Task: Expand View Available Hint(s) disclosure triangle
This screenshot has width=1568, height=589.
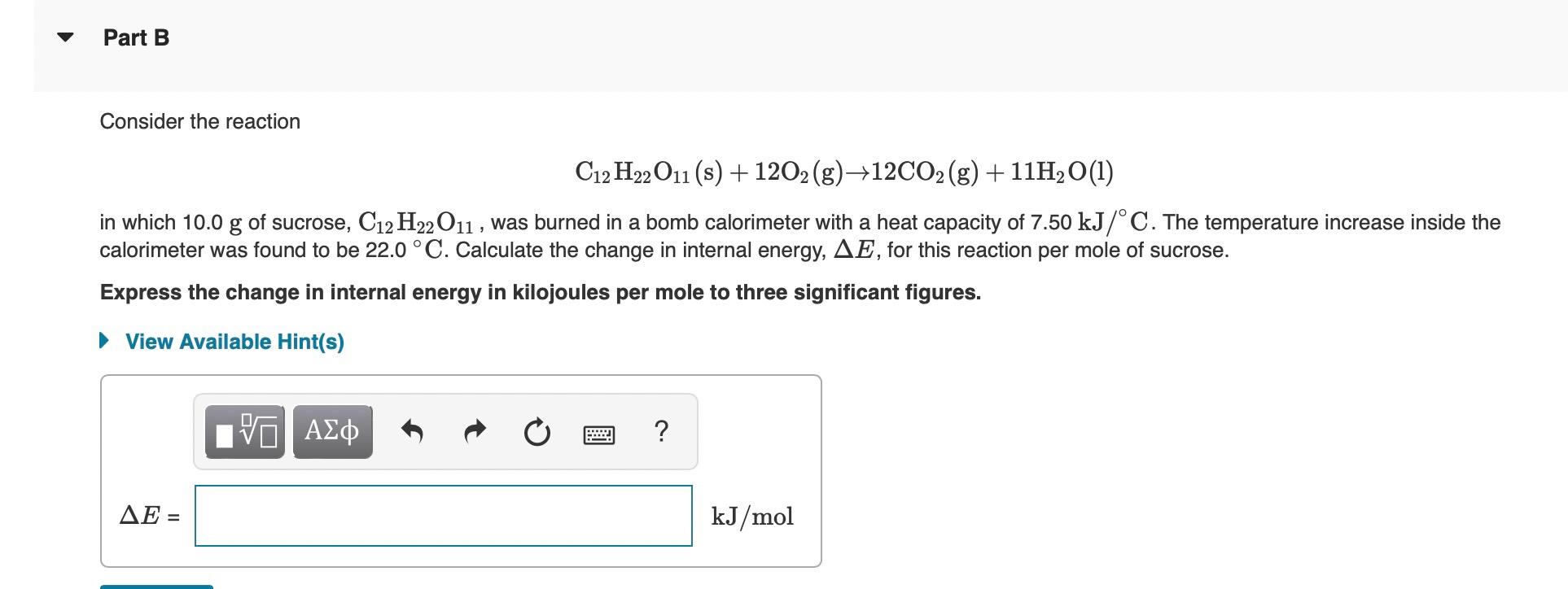Action: (104, 341)
